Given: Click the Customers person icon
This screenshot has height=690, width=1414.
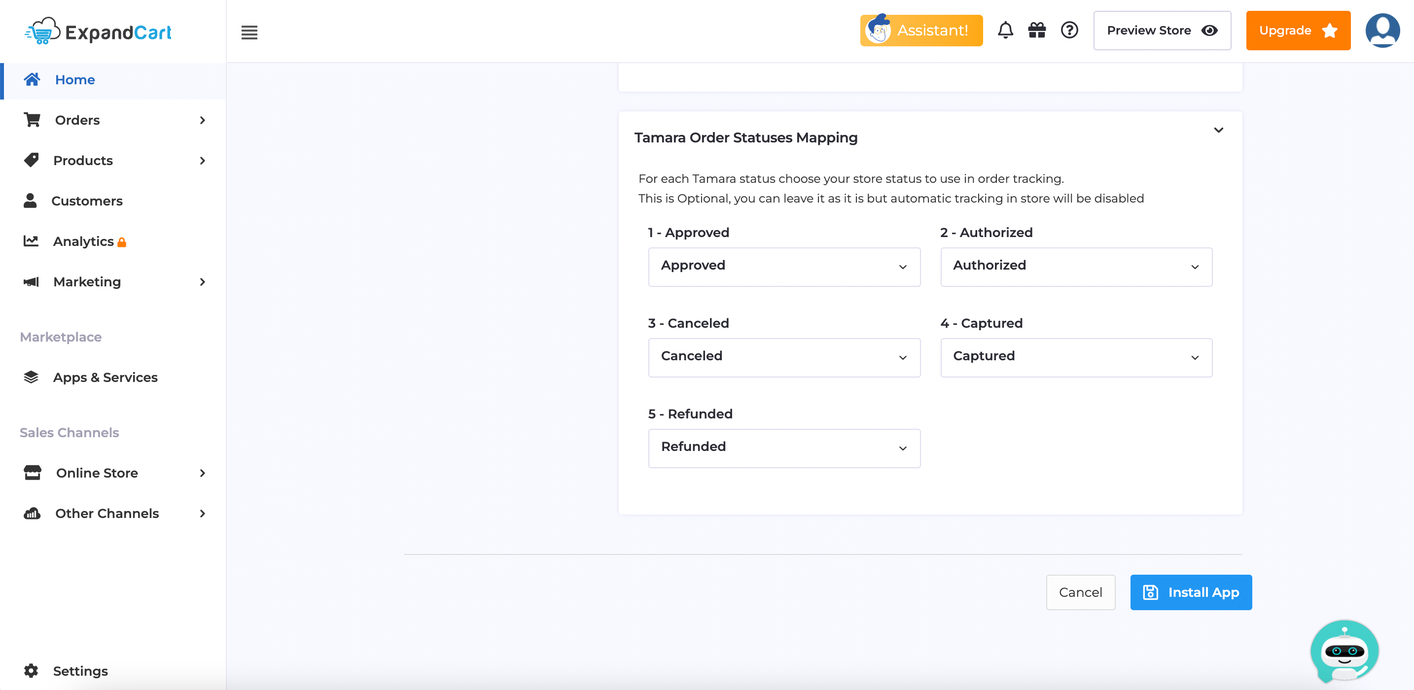Looking at the screenshot, I should coord(30,201).
